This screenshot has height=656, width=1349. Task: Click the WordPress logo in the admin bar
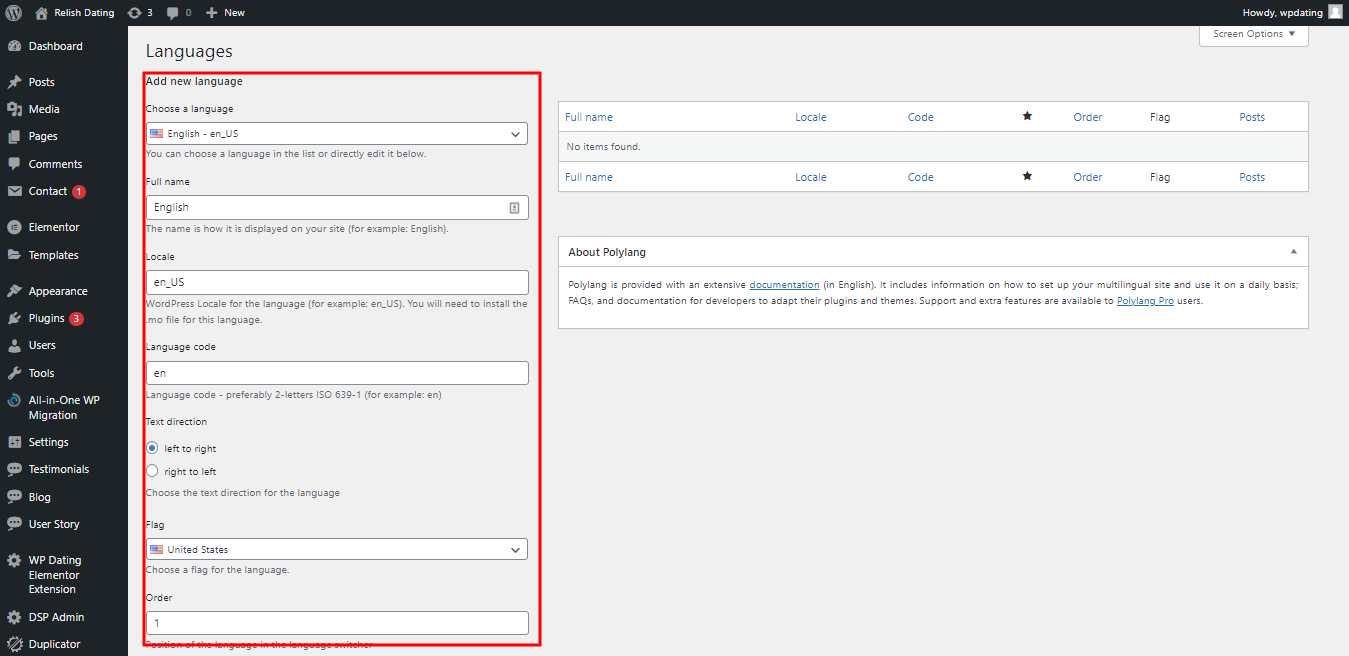click(14, 12)
